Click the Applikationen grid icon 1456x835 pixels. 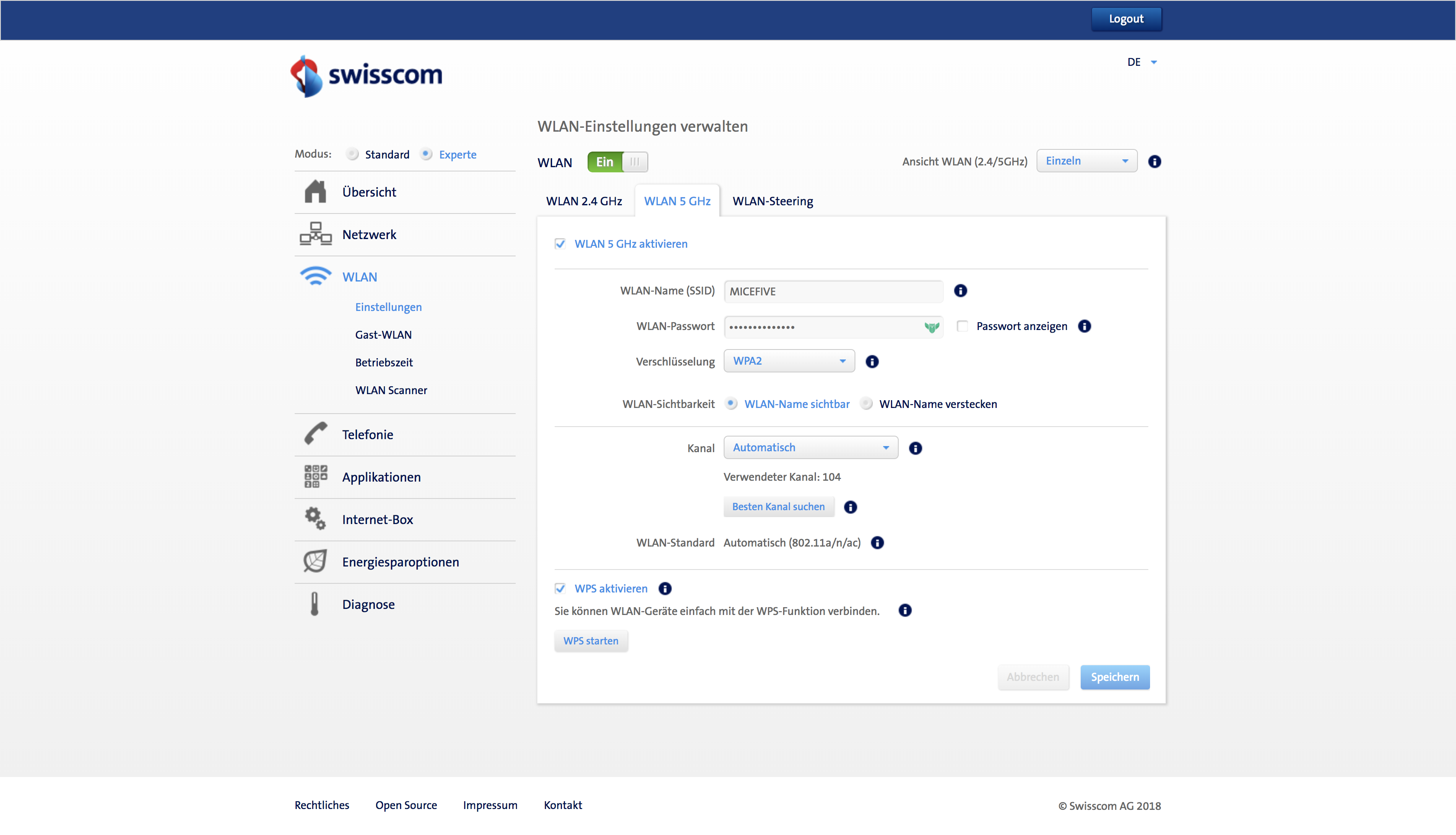[x=315, y=476]
